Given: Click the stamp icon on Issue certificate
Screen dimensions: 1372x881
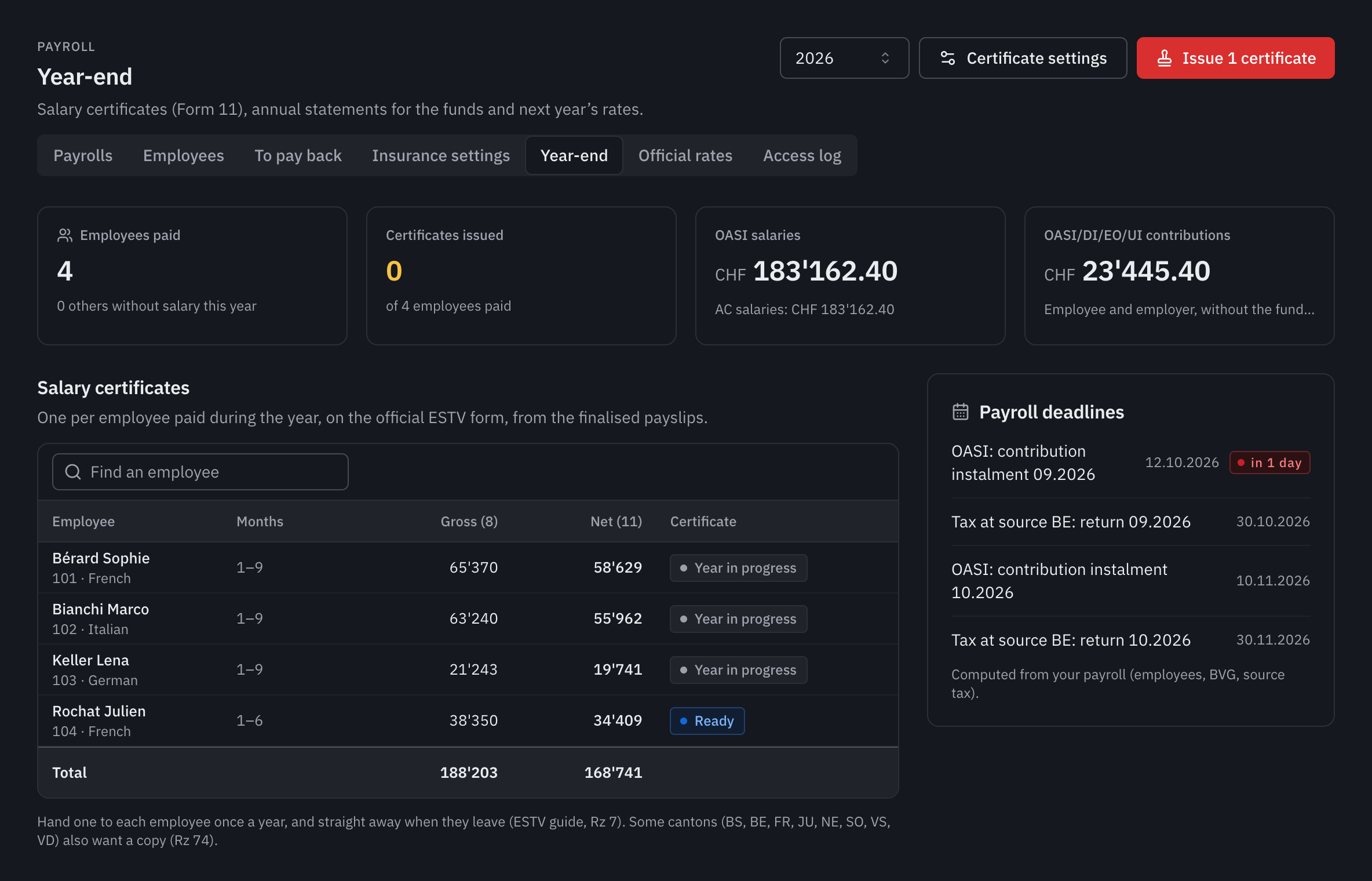Looking at the screenshot, I should [1165, 58].
